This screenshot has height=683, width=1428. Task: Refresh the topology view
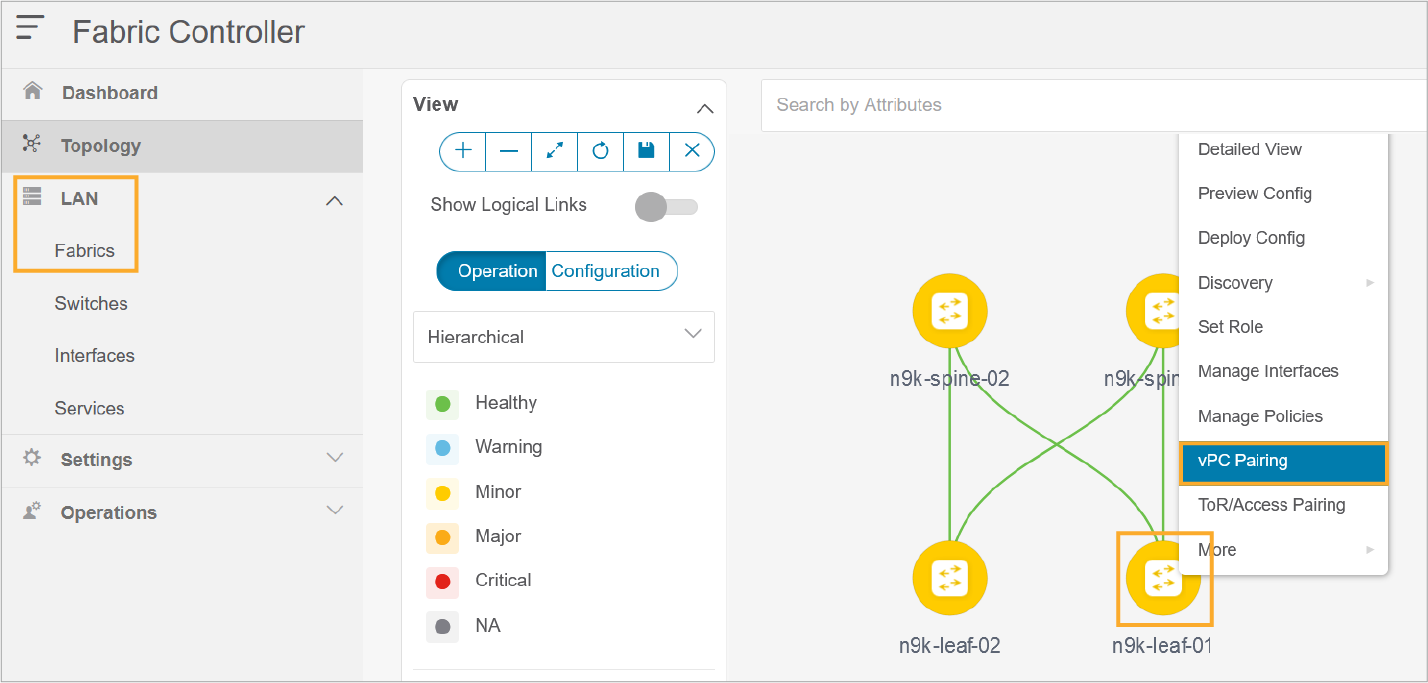click(600, 151)
